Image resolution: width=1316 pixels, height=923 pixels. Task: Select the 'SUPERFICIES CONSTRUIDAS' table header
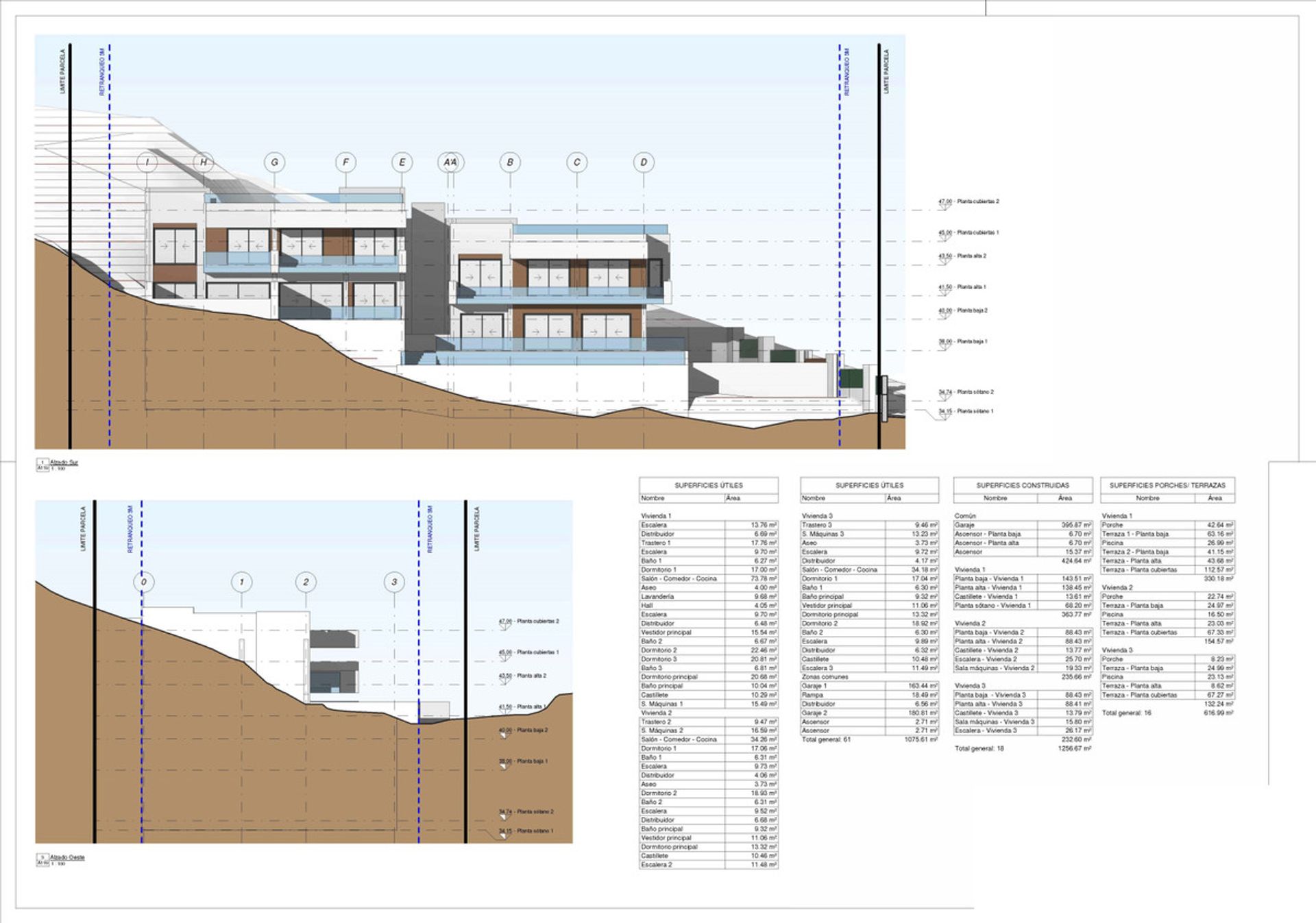pyautogui.click(x=1023, y=485)
